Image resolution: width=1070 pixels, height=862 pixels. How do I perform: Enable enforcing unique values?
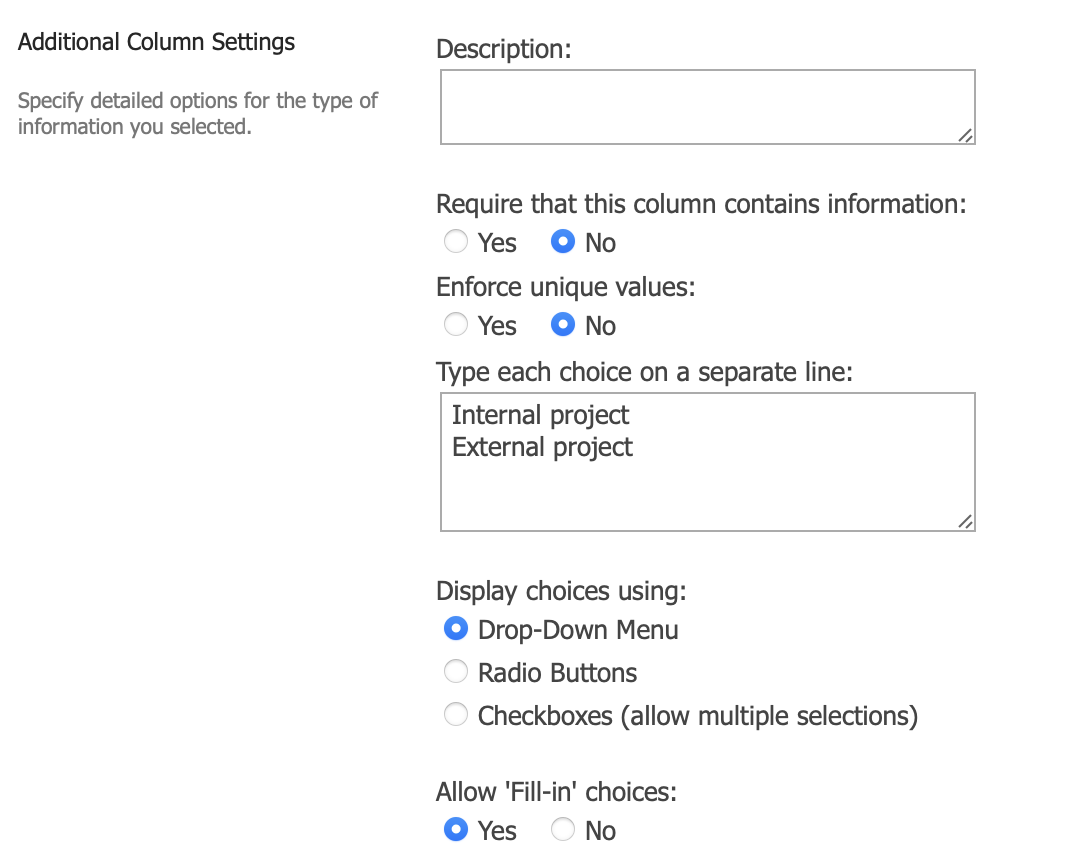456,324
